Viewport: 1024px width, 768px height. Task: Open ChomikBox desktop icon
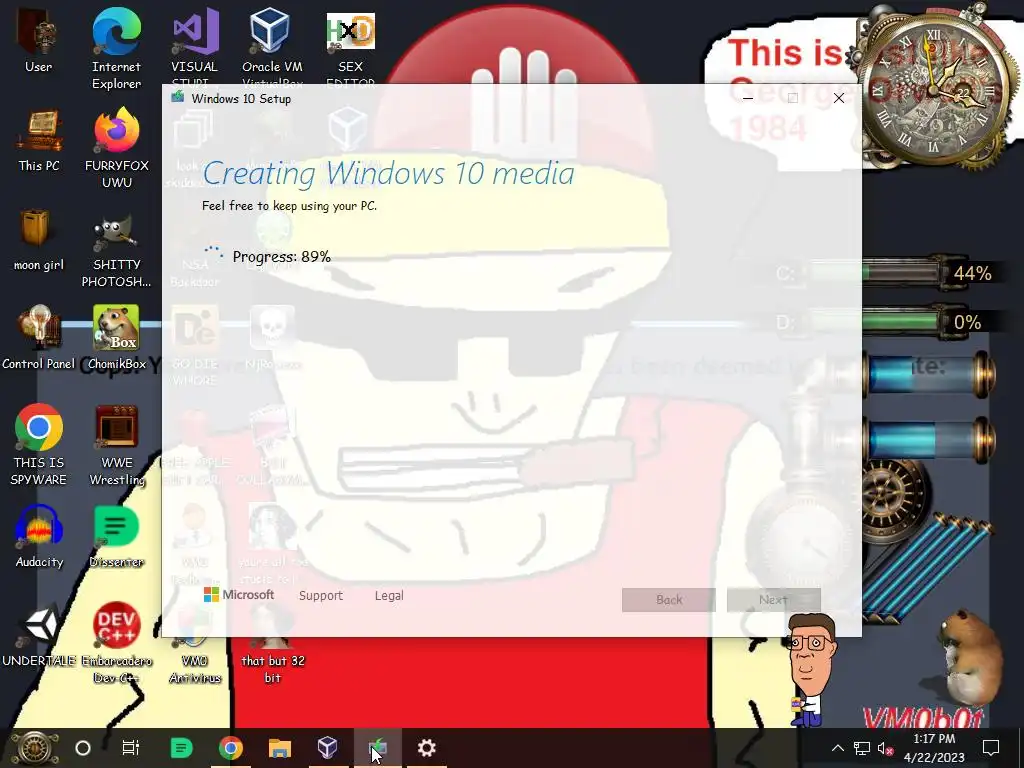pyautogui.click(x=116, y=338)
